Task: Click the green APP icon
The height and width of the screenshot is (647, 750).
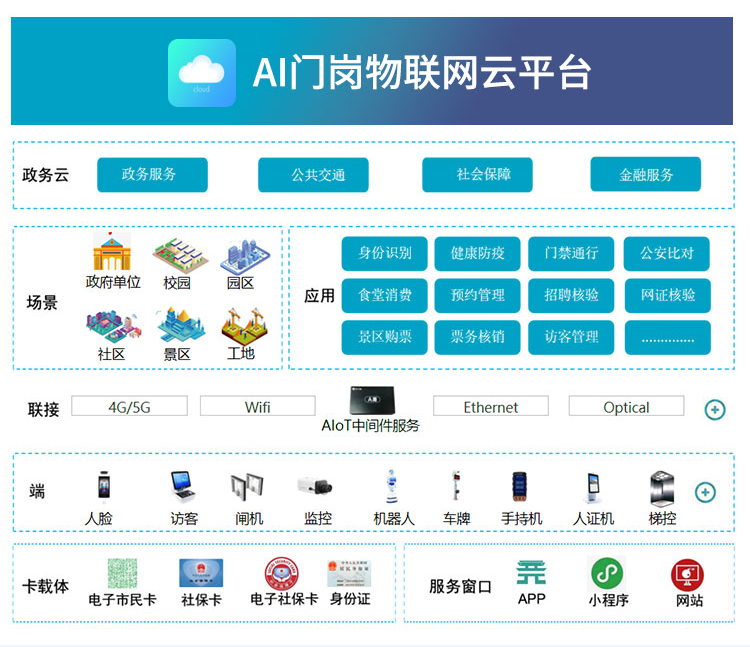Action: tap(531, 573)
